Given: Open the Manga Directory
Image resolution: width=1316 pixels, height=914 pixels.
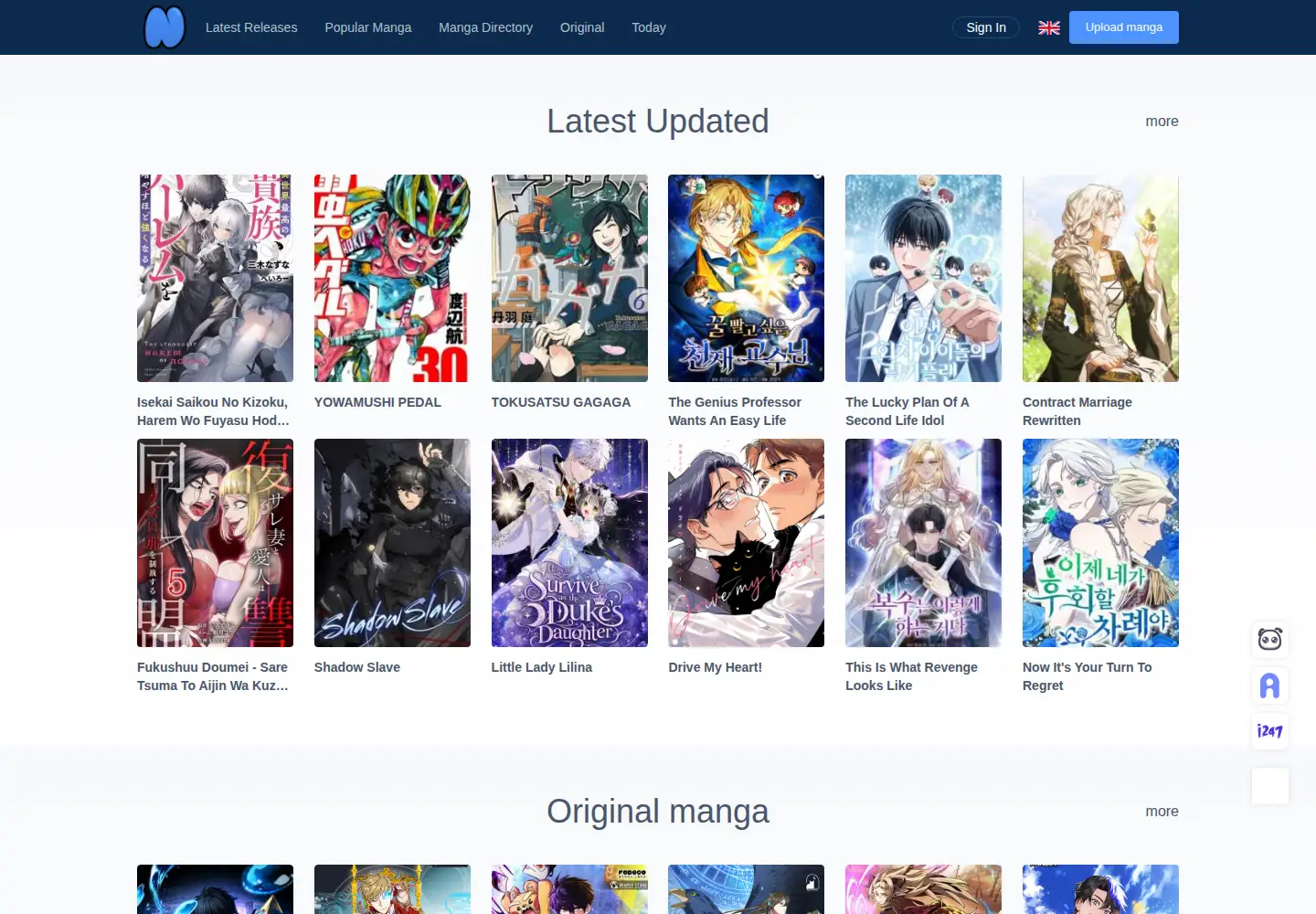Looking at the screenshot, I should coord(485,27).
